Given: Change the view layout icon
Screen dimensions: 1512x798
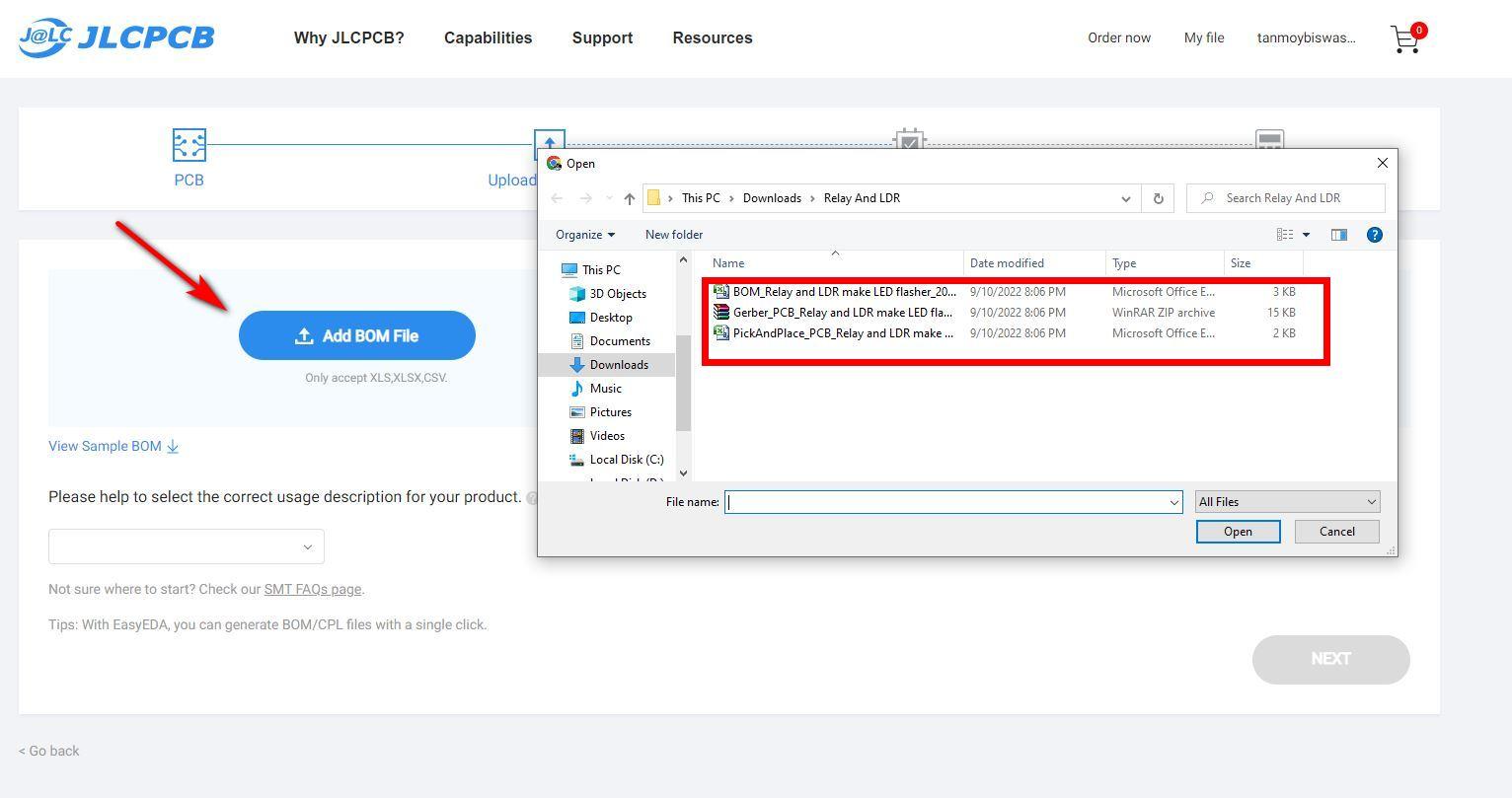Looking at the screenshot, I should pyautogui.click(x=1285, y=235).
